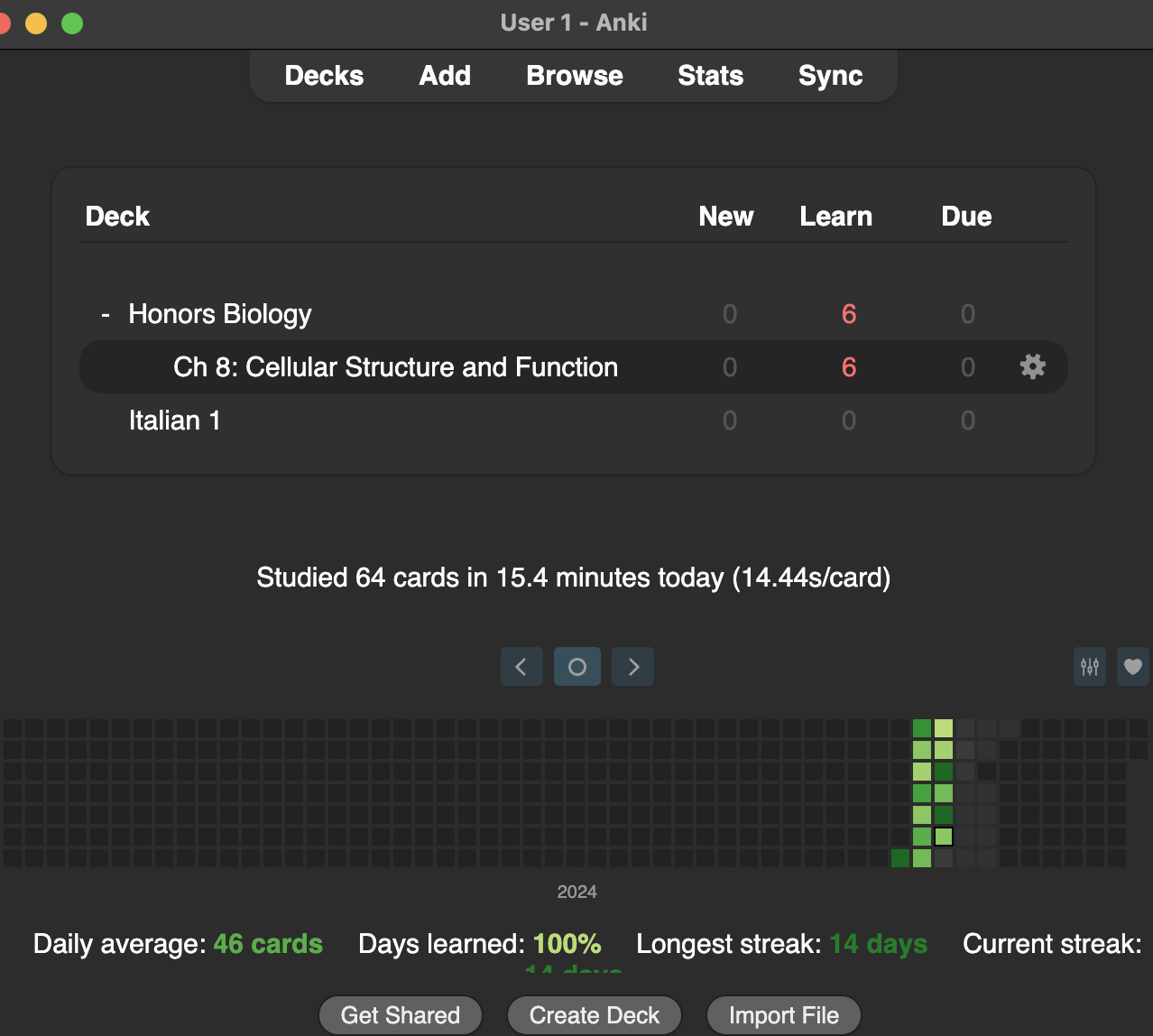Viewport: 1153px width, 1036px height.
Task: Click the Import File button
Action: [x=784, y=1015]
